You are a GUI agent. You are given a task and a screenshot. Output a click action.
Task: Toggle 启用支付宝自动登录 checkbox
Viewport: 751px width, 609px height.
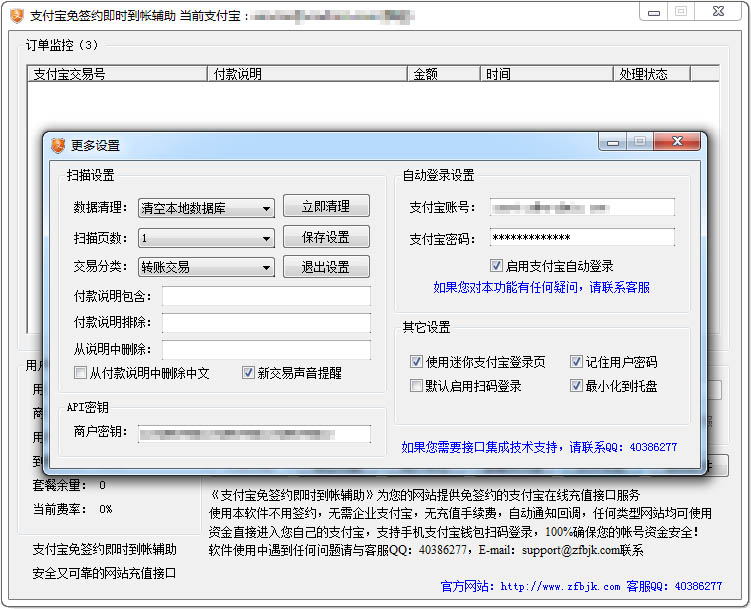[496, 265]
